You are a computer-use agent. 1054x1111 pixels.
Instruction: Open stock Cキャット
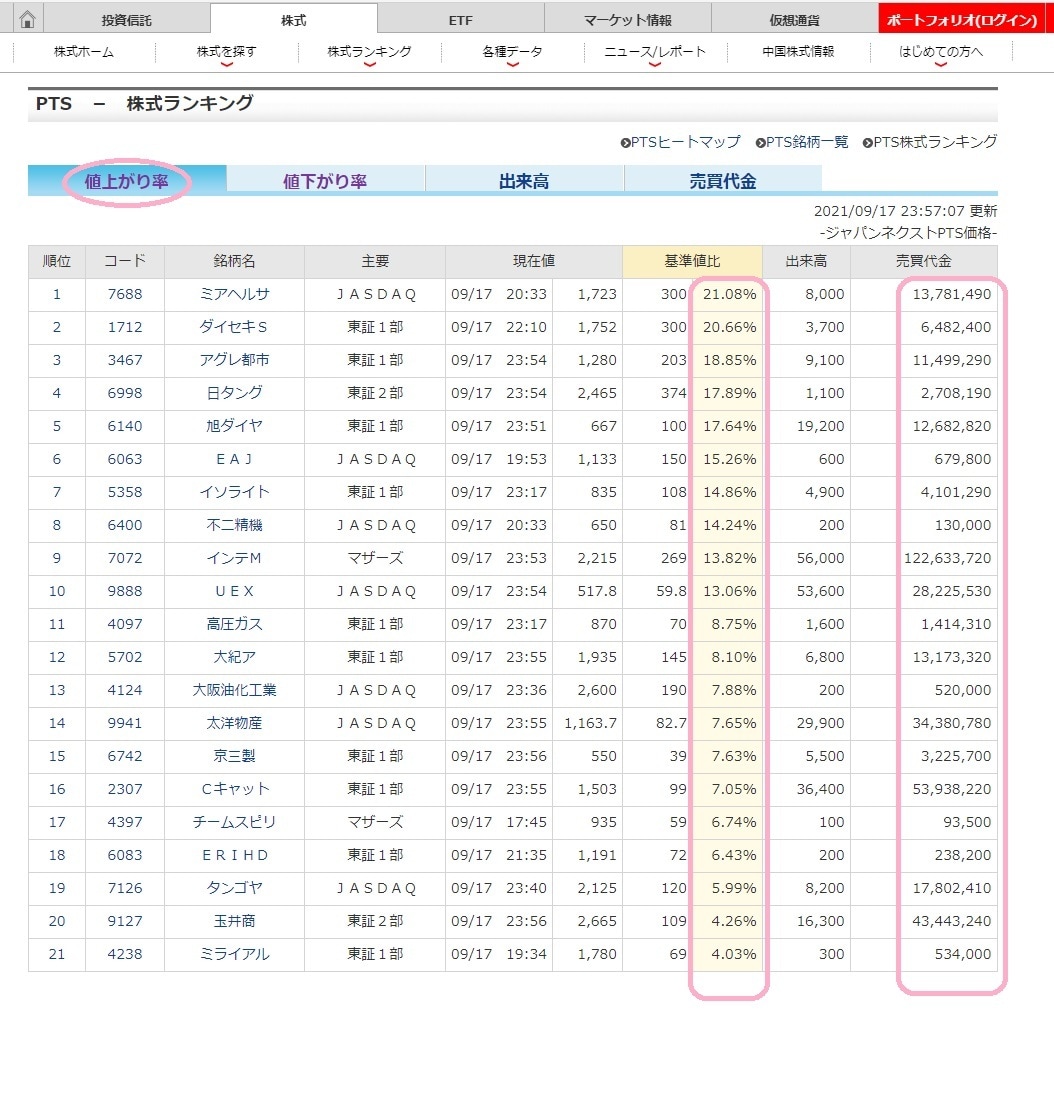tap(234, 789)
